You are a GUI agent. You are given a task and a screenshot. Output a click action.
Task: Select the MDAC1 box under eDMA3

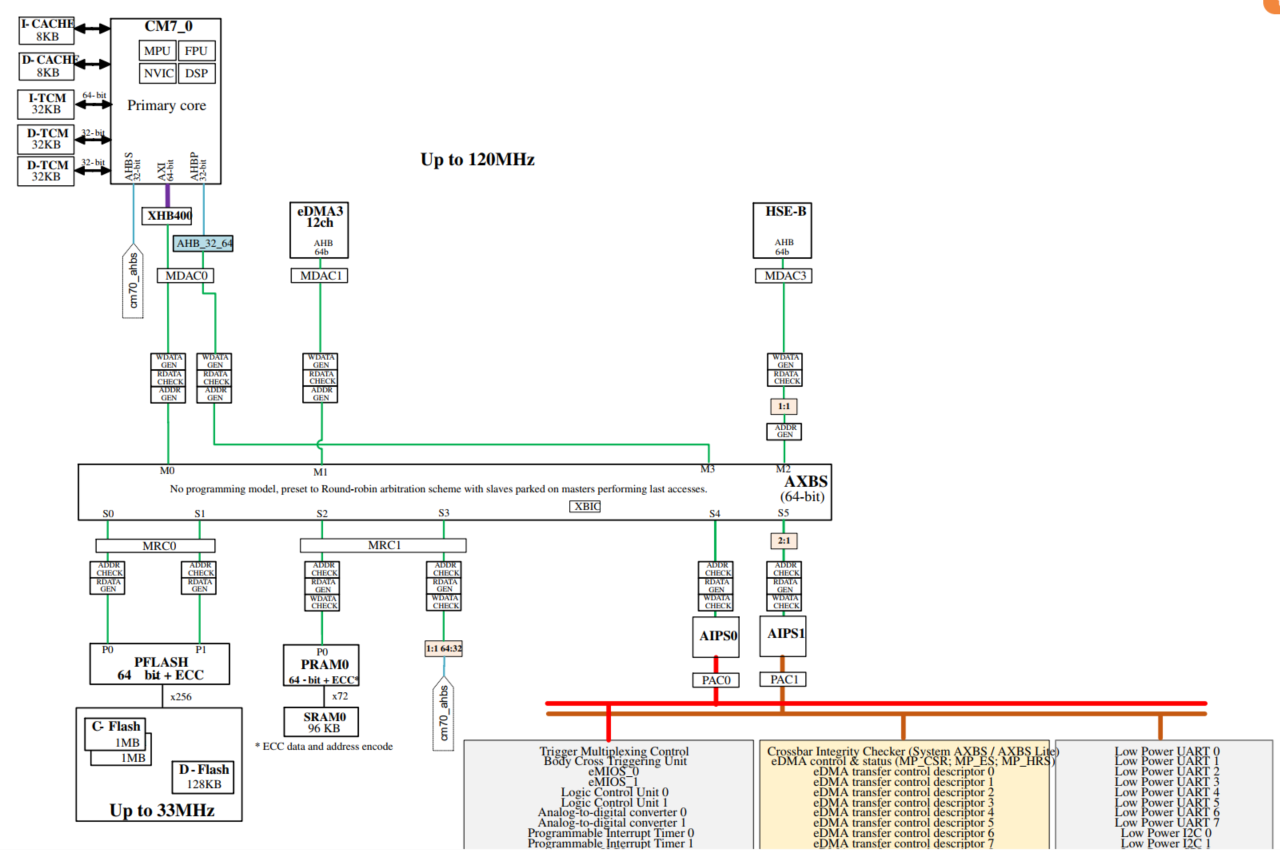tap(320, 275)
